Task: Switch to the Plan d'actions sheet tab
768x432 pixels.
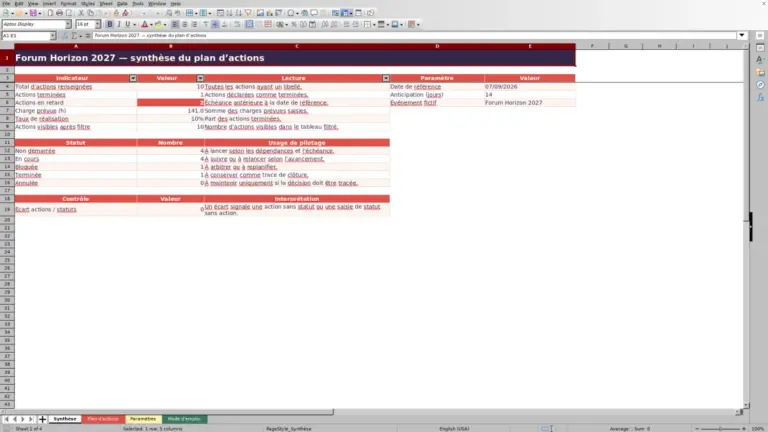Action: 103,419
